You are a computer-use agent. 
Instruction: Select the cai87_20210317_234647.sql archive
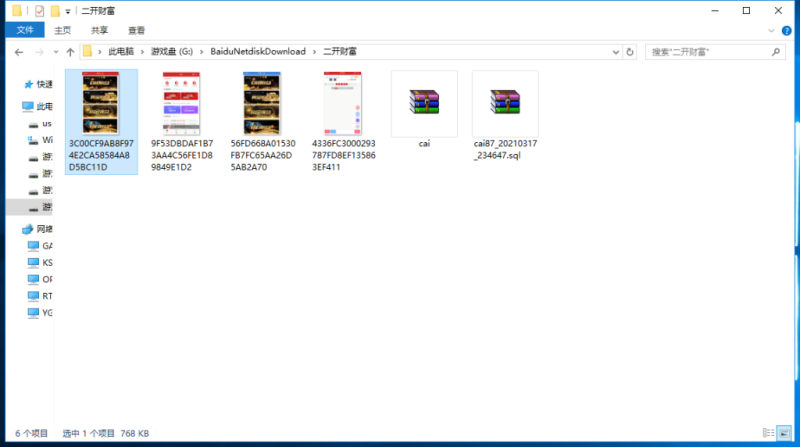tap(504, 103)
